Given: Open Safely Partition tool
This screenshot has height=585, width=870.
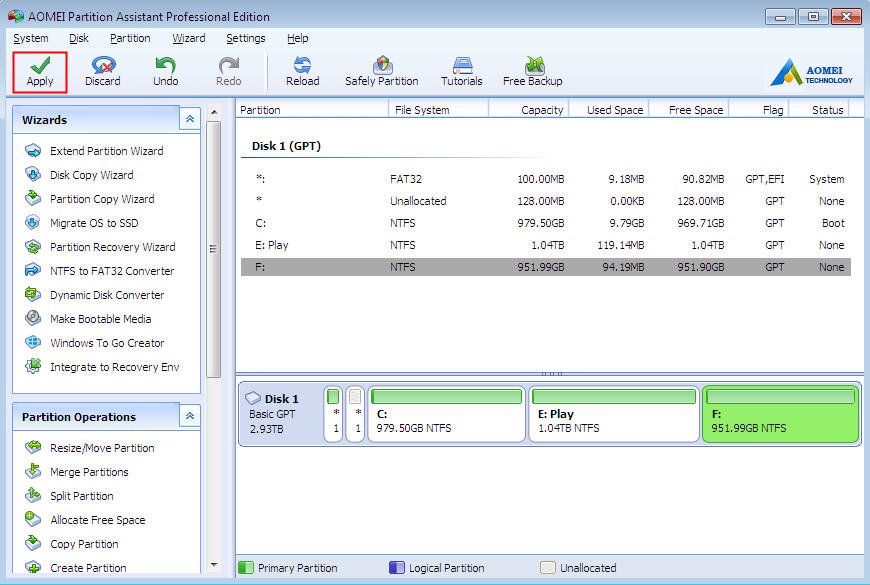Looking at the screenshot, I should tap(382, 72).
